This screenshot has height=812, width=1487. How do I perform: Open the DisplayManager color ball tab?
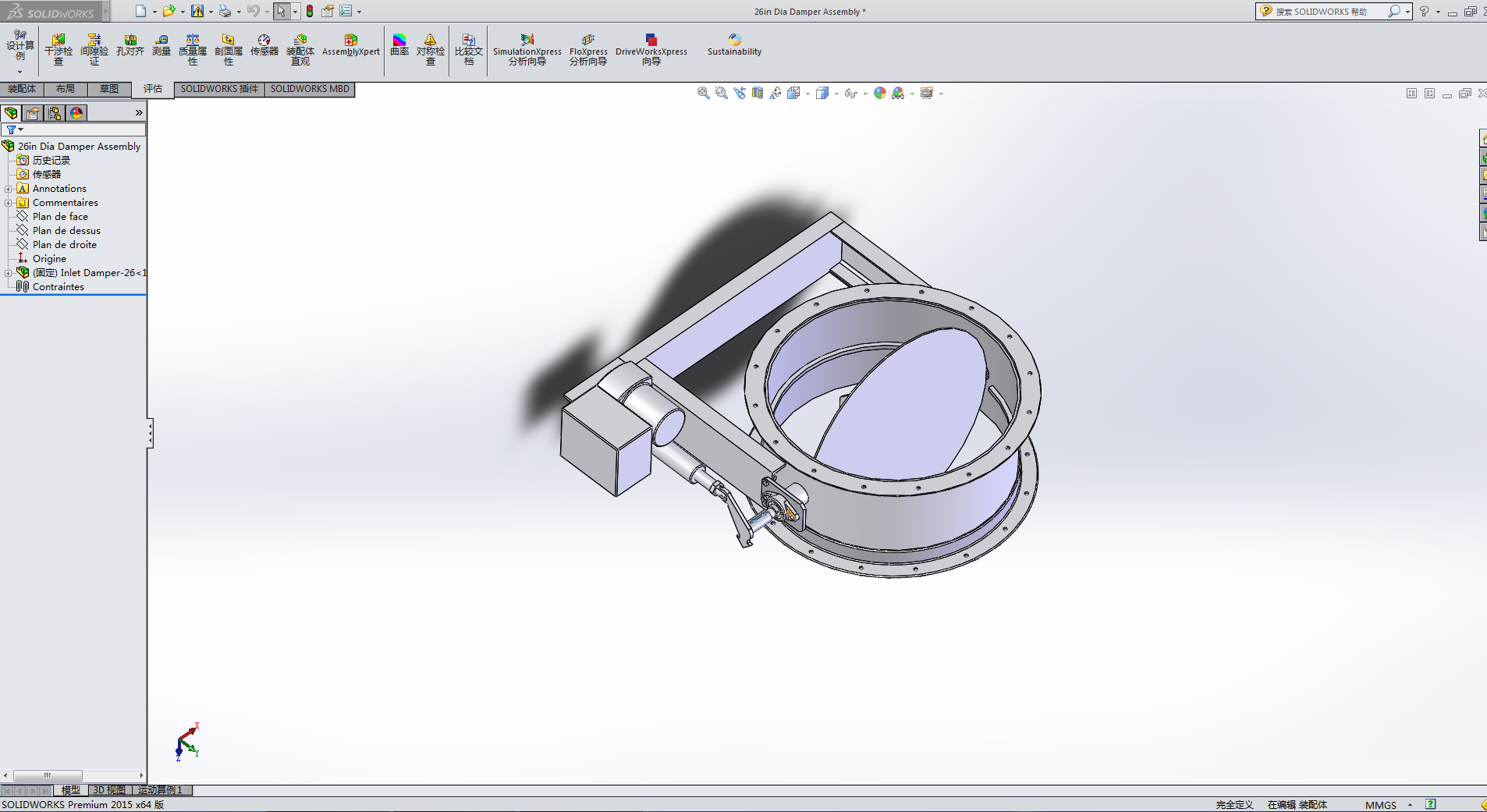click(76, 113)
